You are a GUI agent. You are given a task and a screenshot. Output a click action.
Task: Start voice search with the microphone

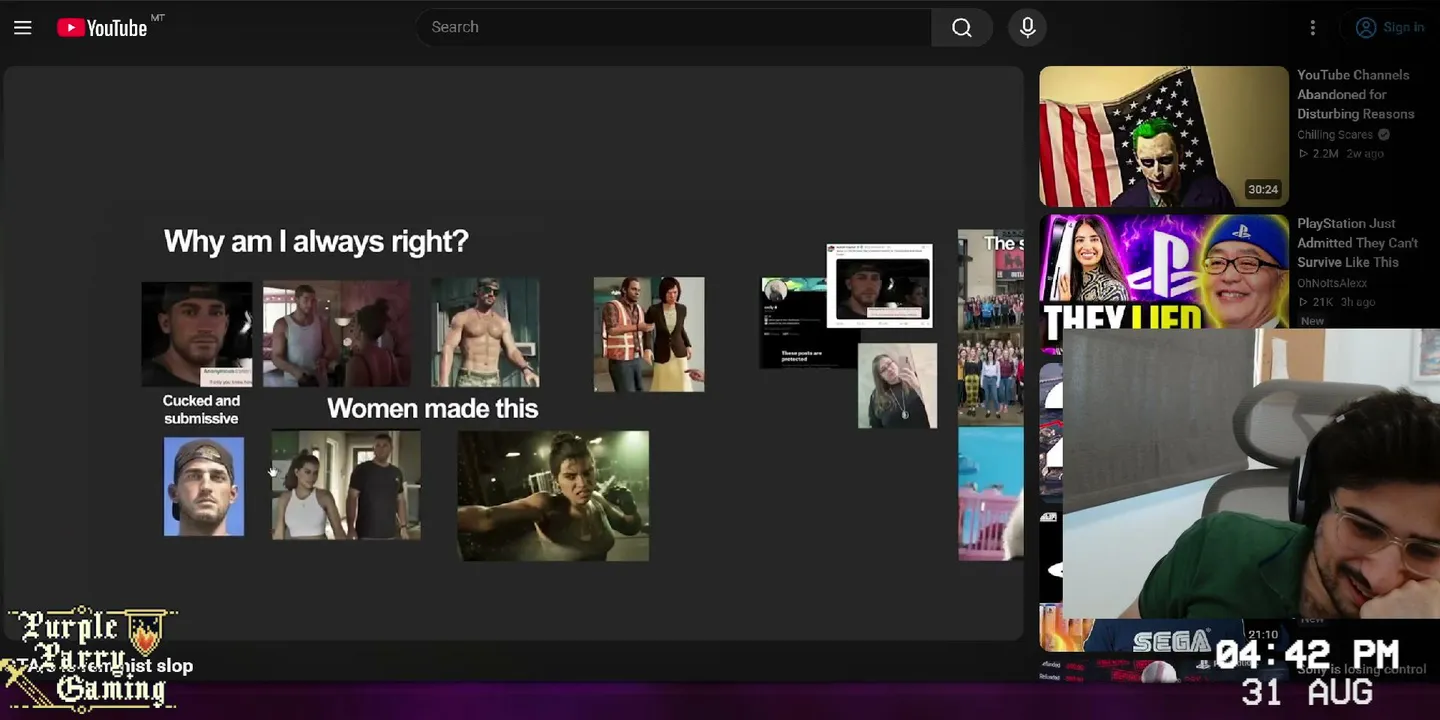[1028, 27]
